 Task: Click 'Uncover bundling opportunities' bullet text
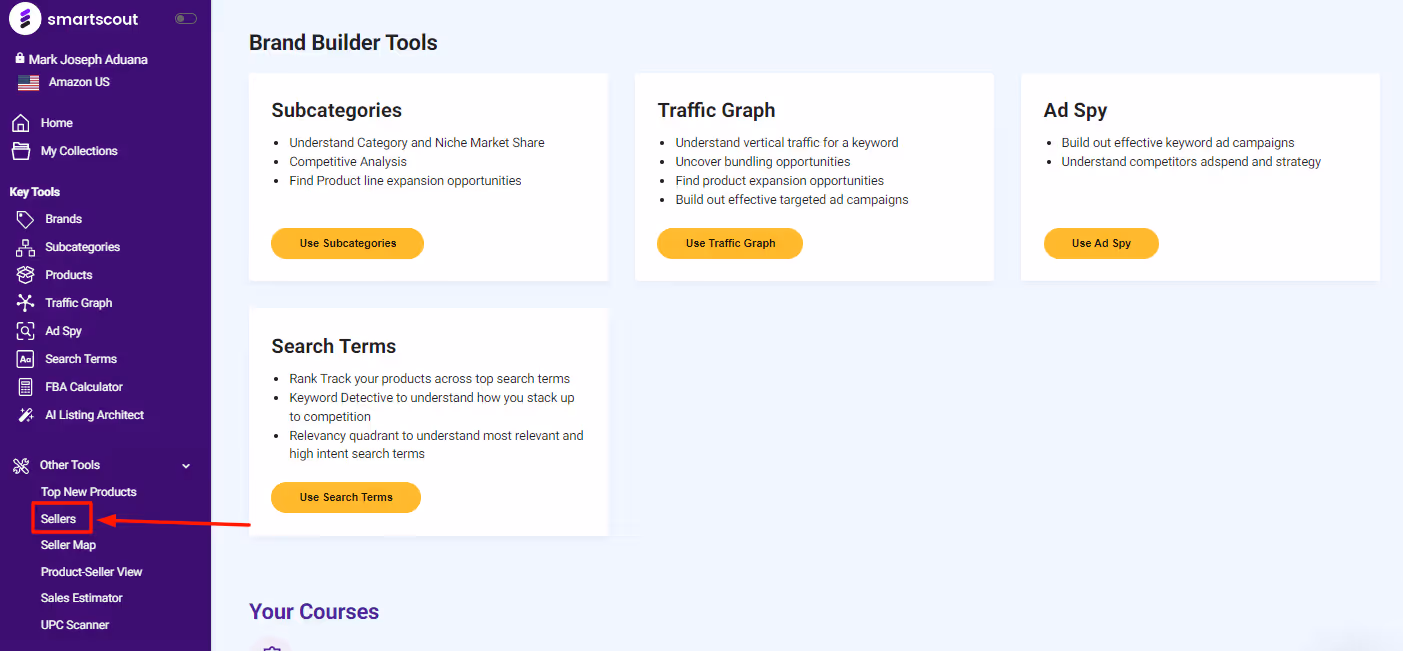[763, 161]
